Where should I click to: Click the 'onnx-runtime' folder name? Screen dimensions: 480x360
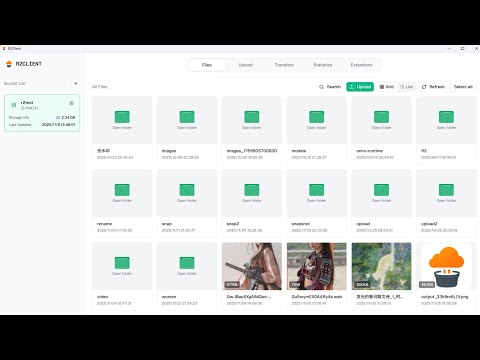coord(370,151)
